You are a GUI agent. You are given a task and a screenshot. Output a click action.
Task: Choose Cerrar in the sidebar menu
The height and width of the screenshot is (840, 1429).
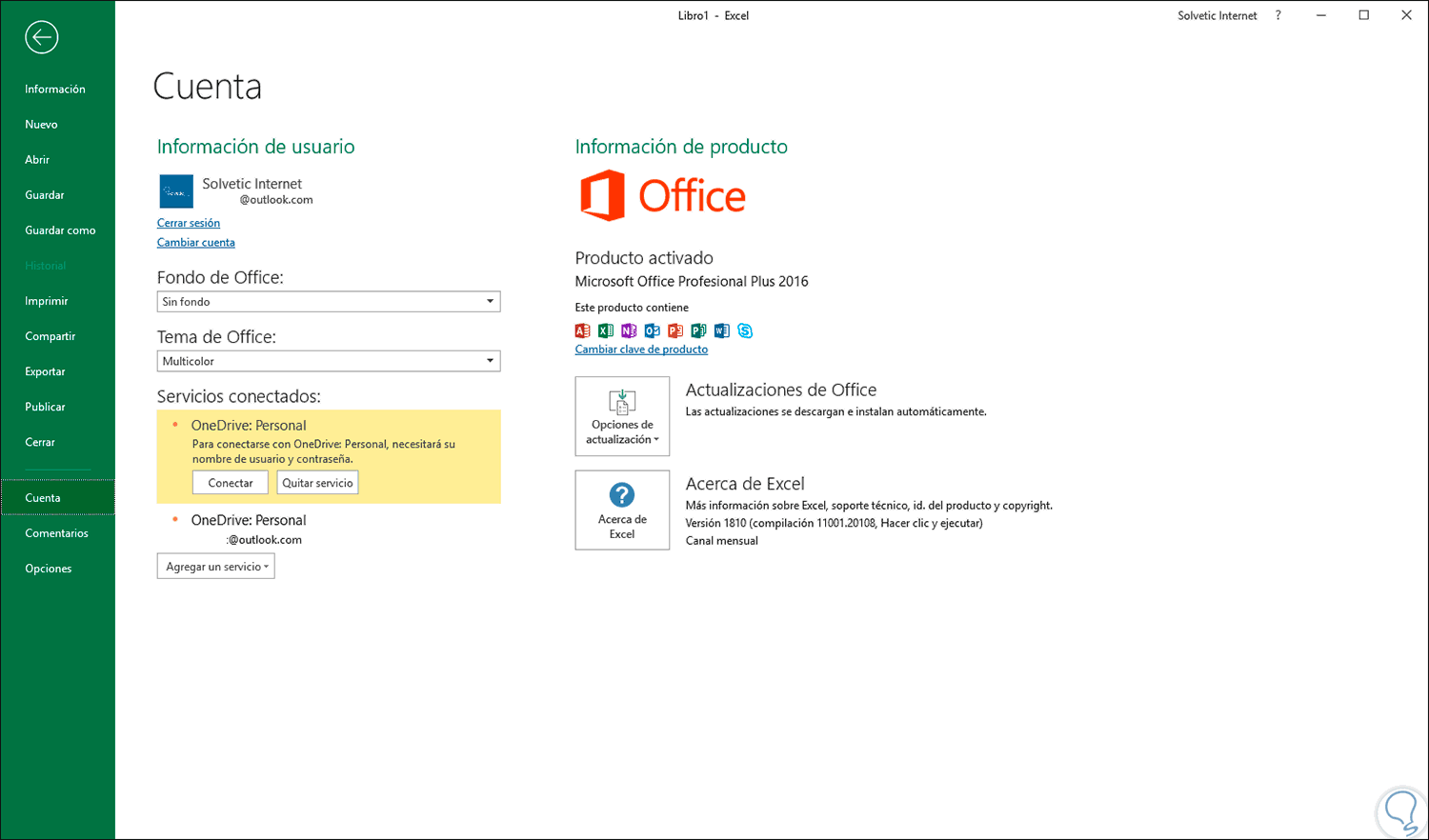(40, 442)
